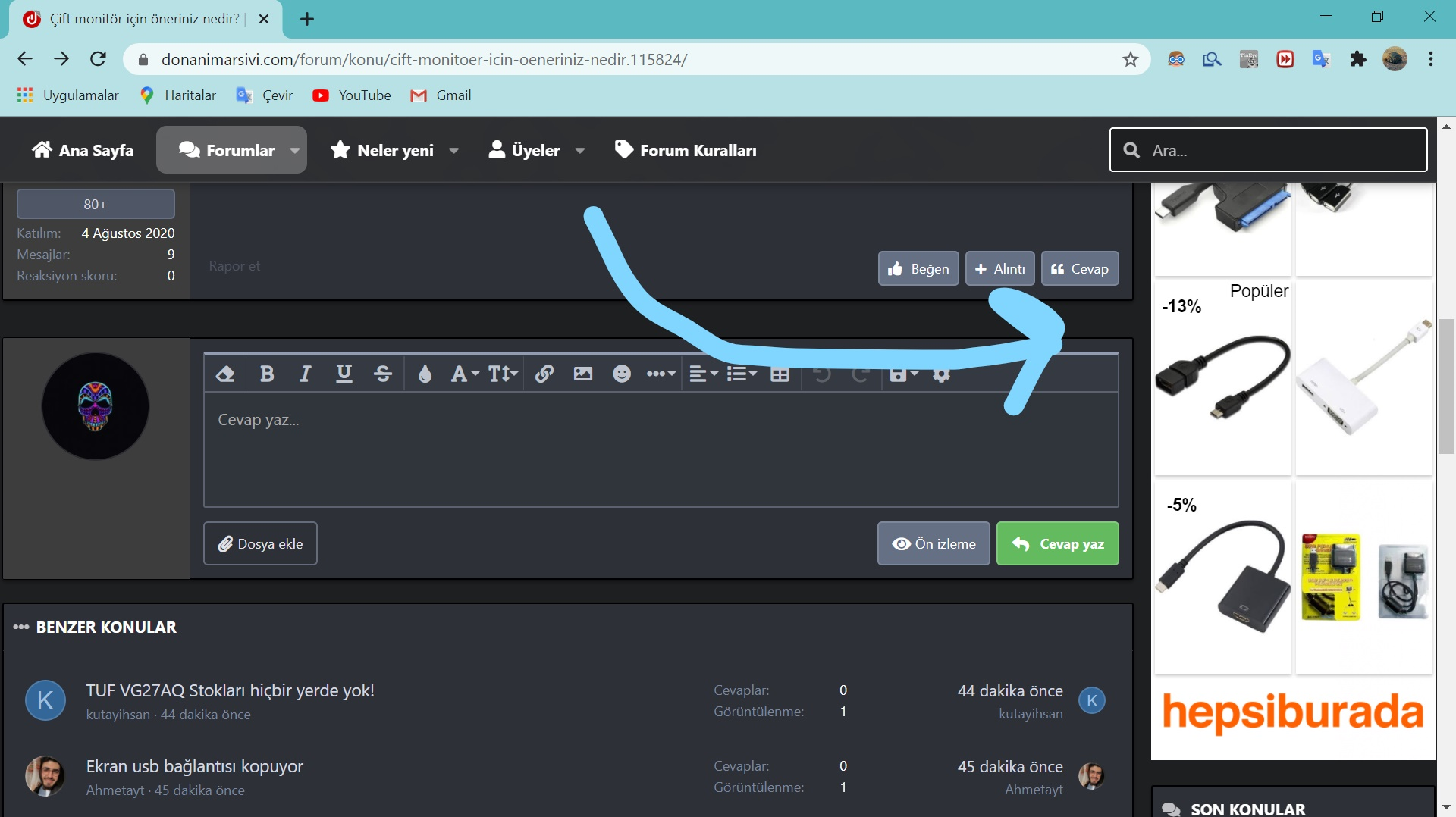
Task: Toggle italic formatting in editor
Action: tap(305, 374)
